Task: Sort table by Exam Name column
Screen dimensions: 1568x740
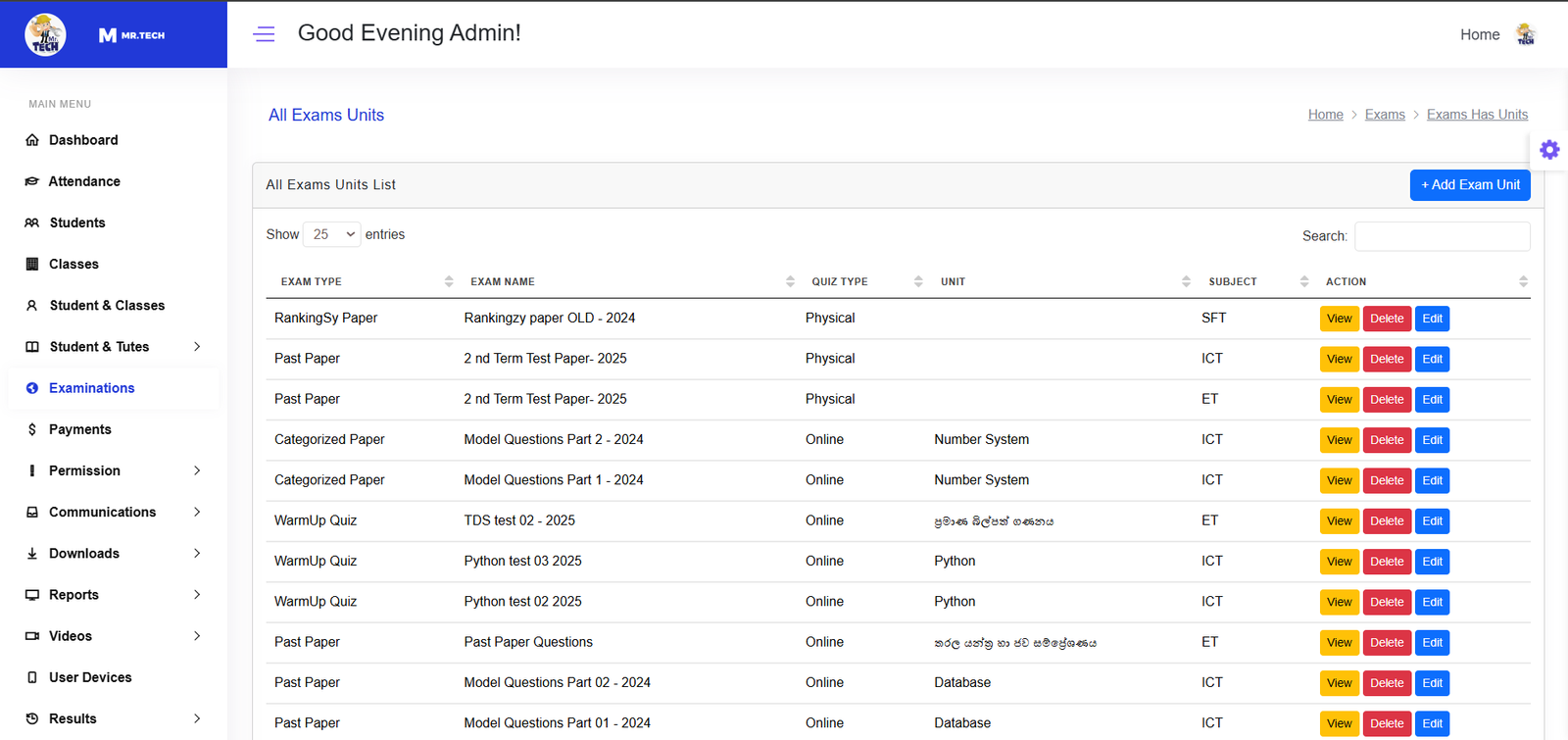Action: [503, 281]
